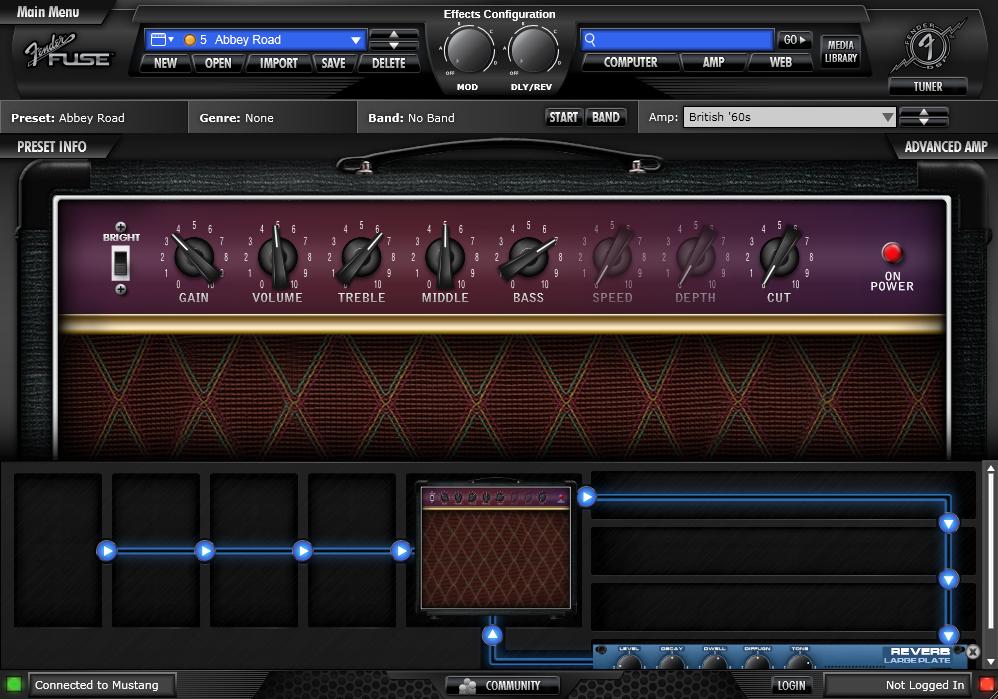Click the Gain knob

click(194, 258)
